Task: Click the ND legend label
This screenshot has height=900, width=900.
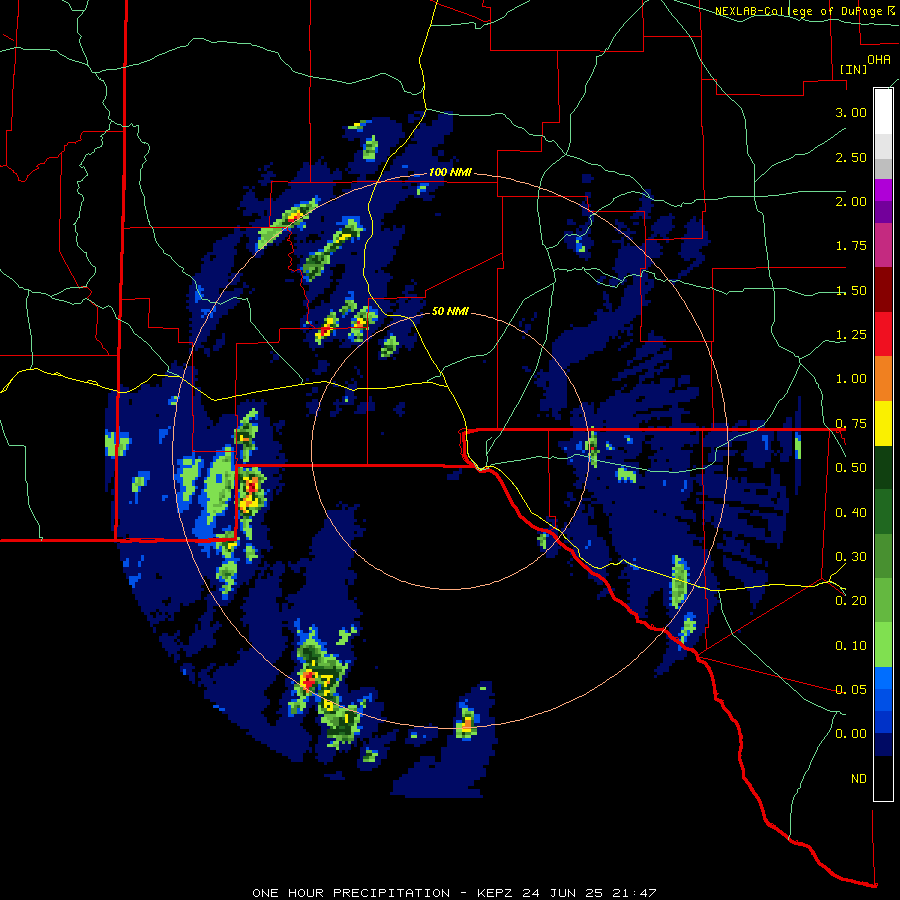Action: tap(859, 779)
